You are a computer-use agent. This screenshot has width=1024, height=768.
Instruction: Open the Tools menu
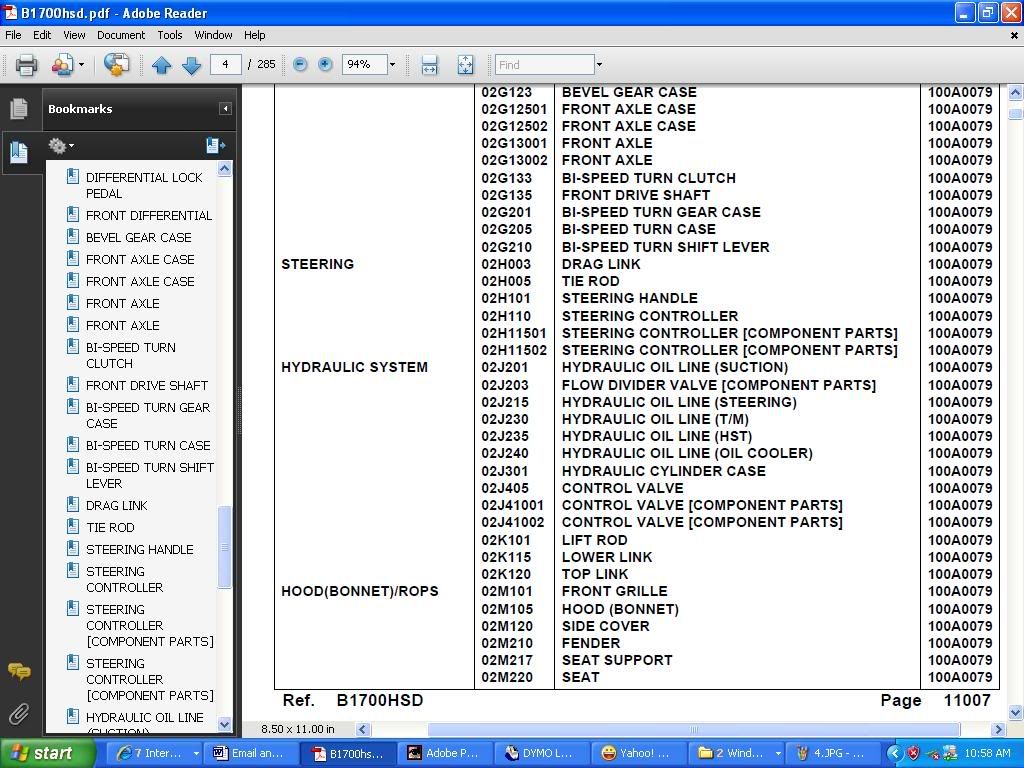(170, 35)
